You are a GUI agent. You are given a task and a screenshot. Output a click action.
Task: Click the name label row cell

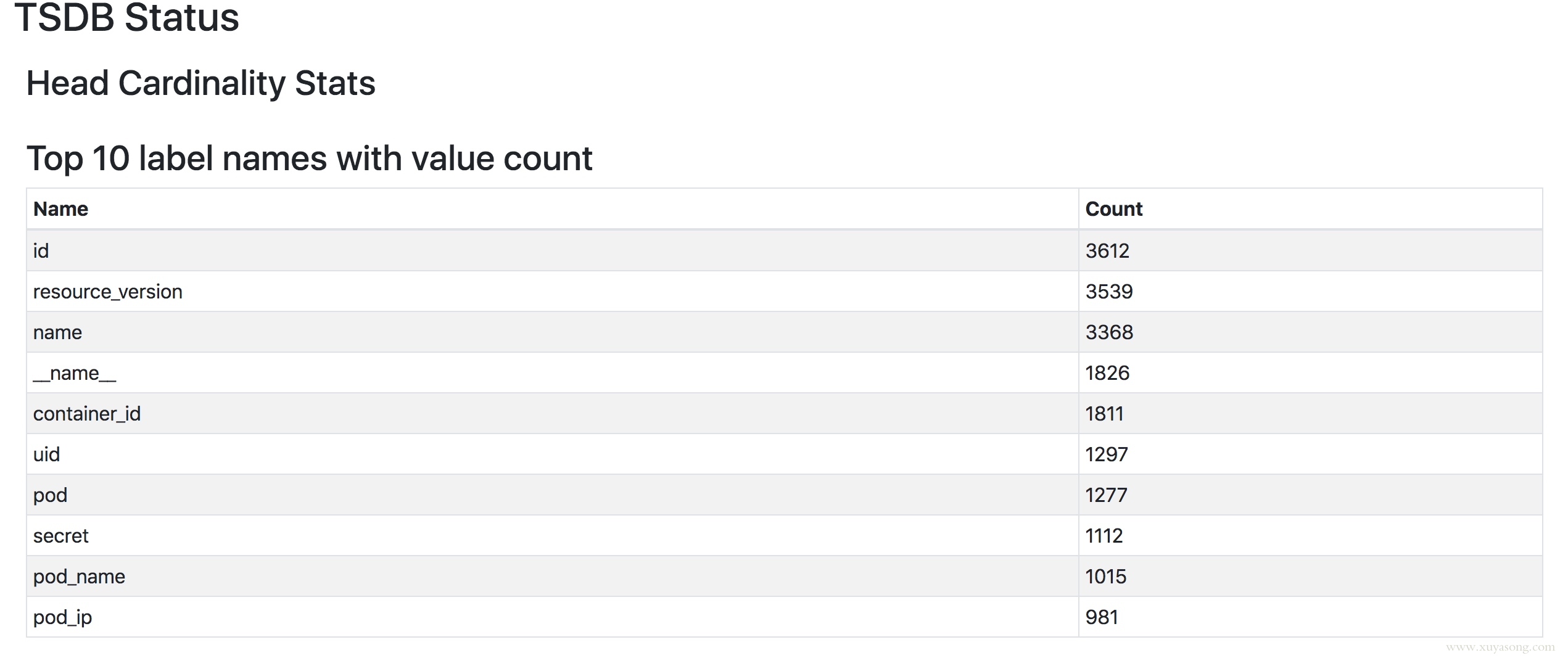coord(57,332)
